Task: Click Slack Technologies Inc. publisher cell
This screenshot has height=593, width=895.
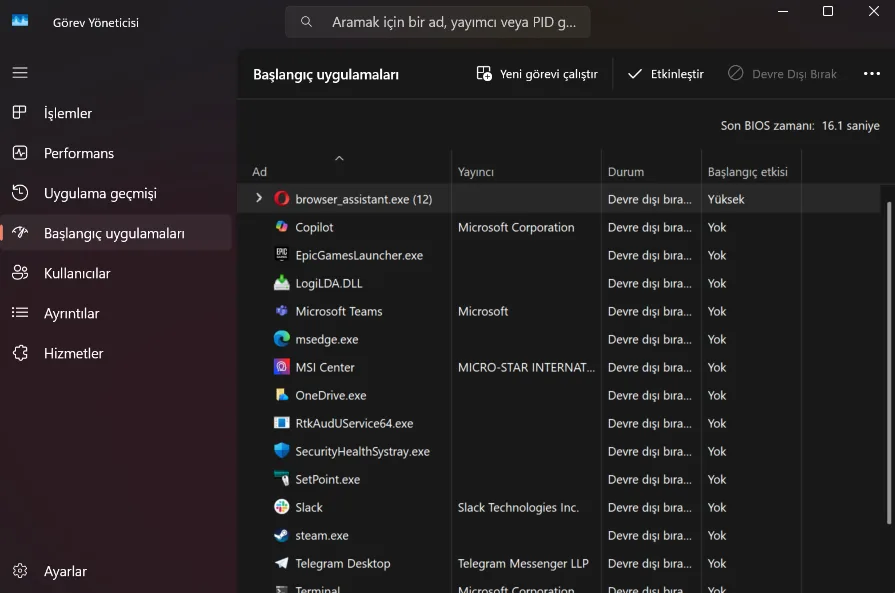Action: point(518,507)
